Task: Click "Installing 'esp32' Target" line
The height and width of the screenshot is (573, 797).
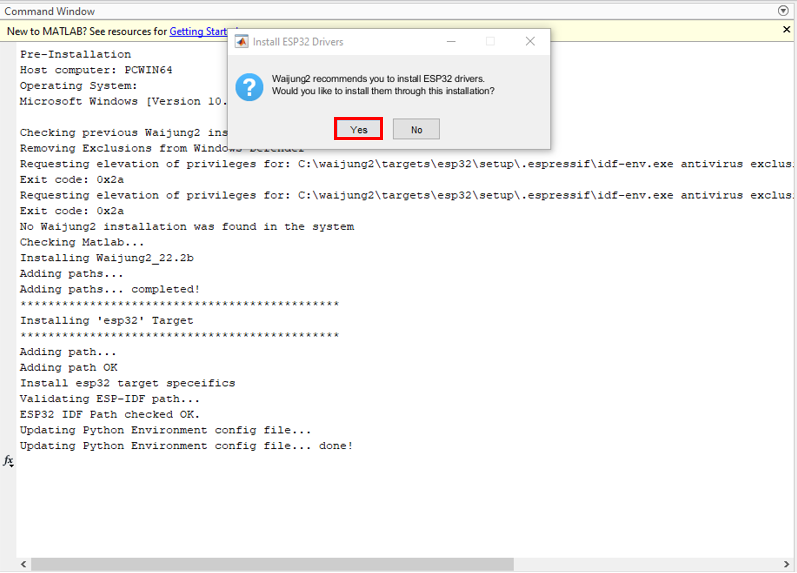Action: [x=107, y=321]
